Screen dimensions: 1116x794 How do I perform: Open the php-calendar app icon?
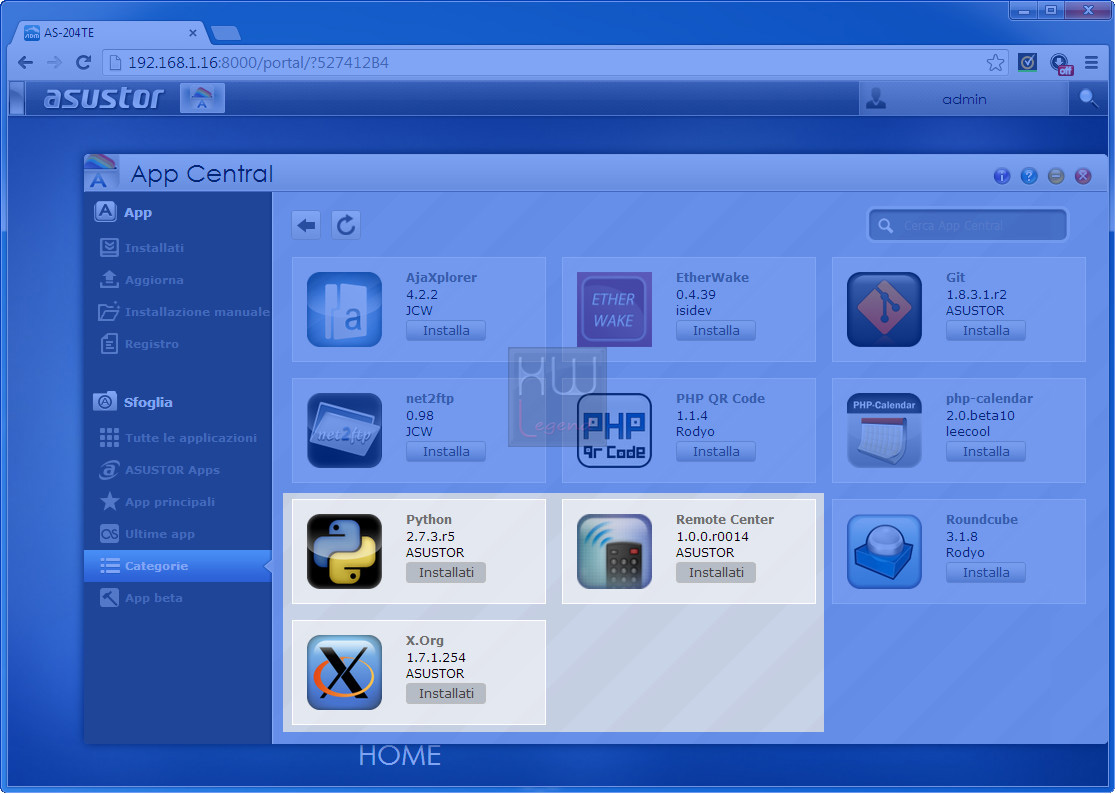click(x=884, y=430)
